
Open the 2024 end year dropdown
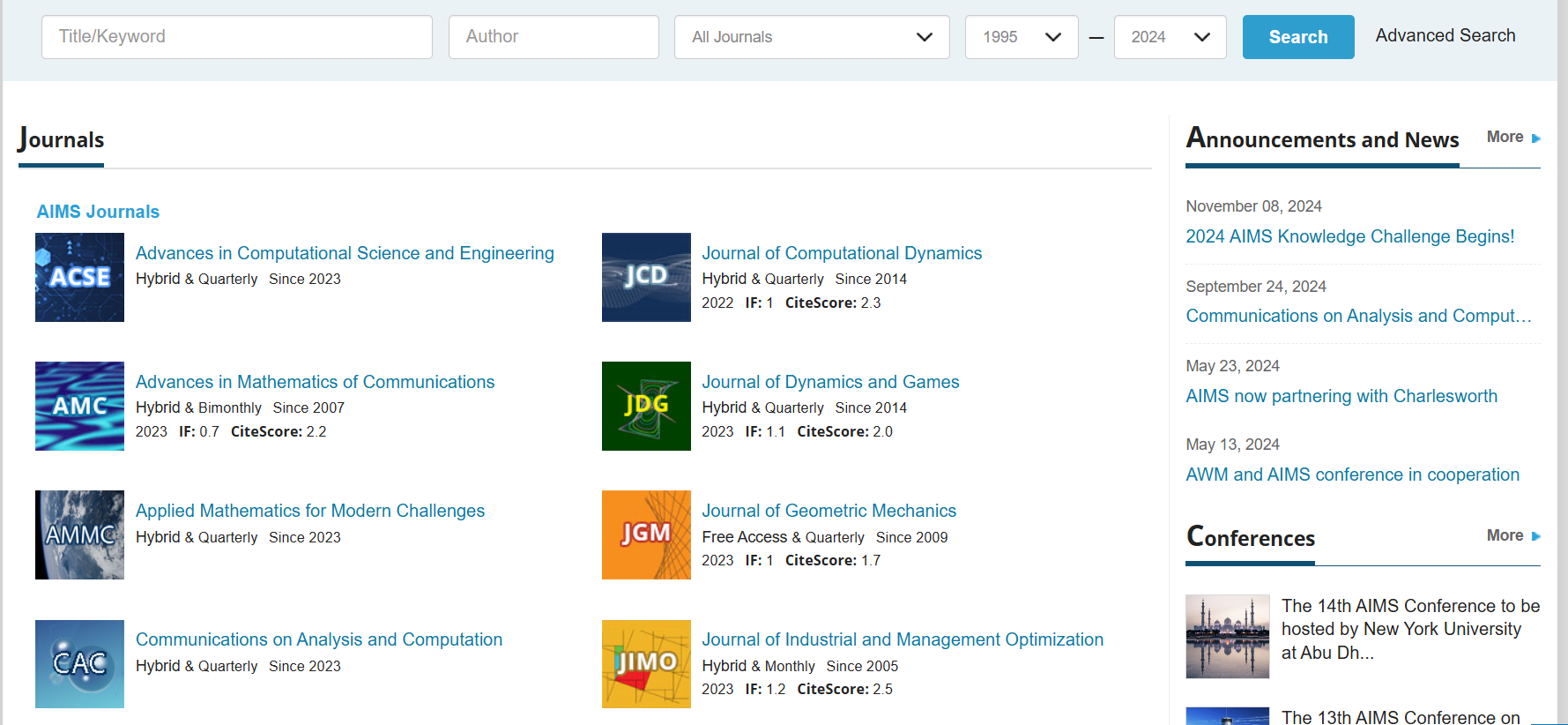[1170, 37]
